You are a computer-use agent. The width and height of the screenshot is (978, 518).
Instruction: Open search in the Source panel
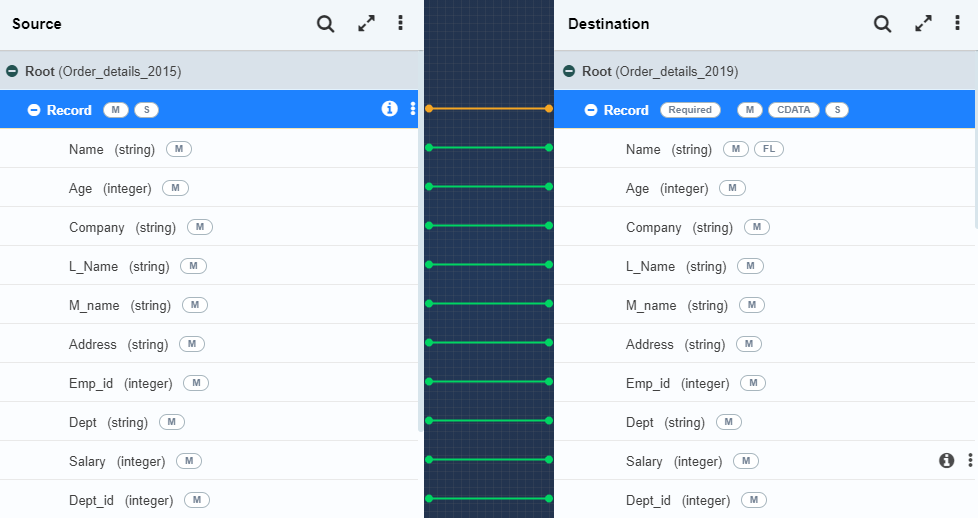click(325, 24)
